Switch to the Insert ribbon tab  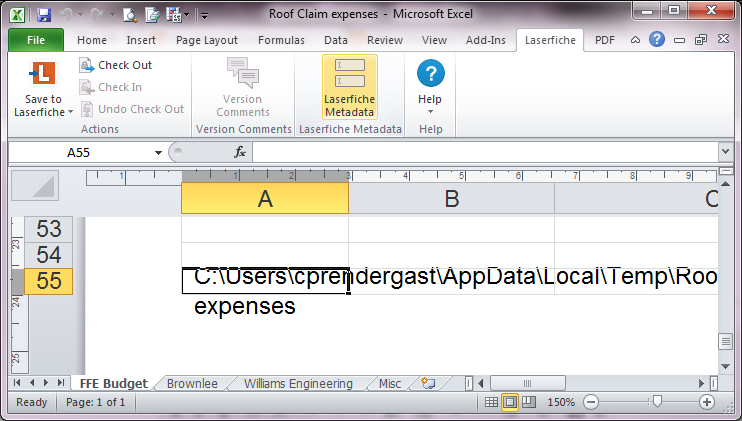(141, 40)
